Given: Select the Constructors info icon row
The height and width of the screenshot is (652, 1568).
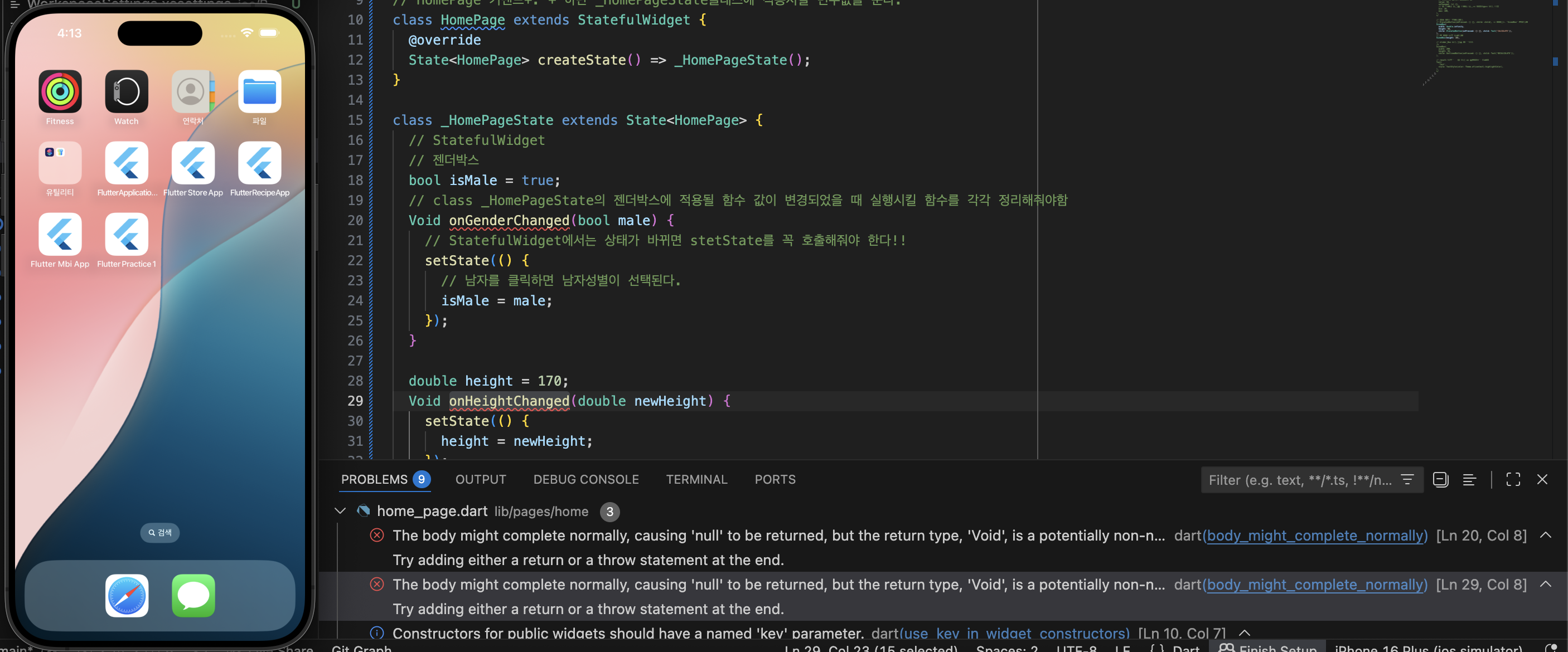Looking at the screenshot, I should tap(378, 633).
